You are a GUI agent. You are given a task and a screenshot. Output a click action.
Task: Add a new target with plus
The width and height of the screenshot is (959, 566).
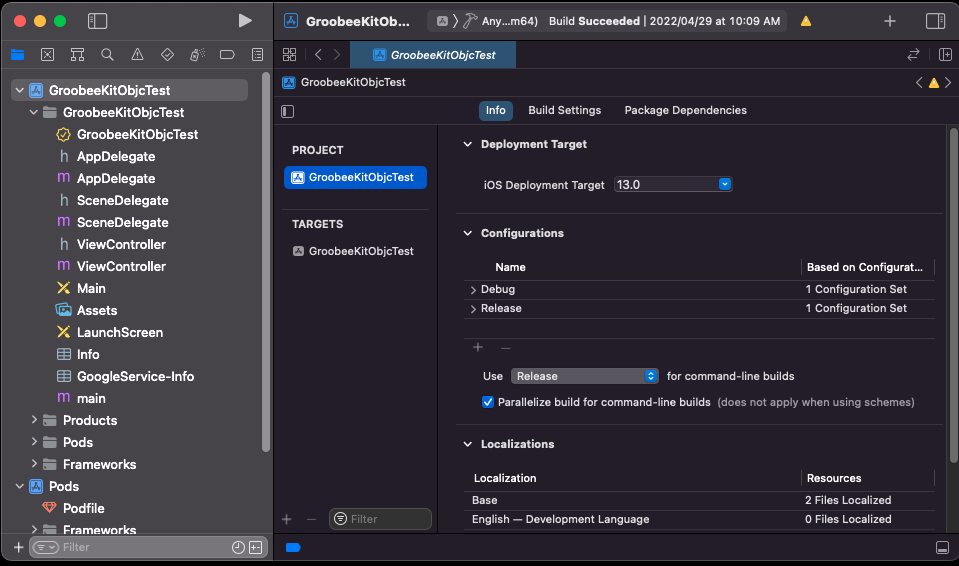tap(286, 519)
